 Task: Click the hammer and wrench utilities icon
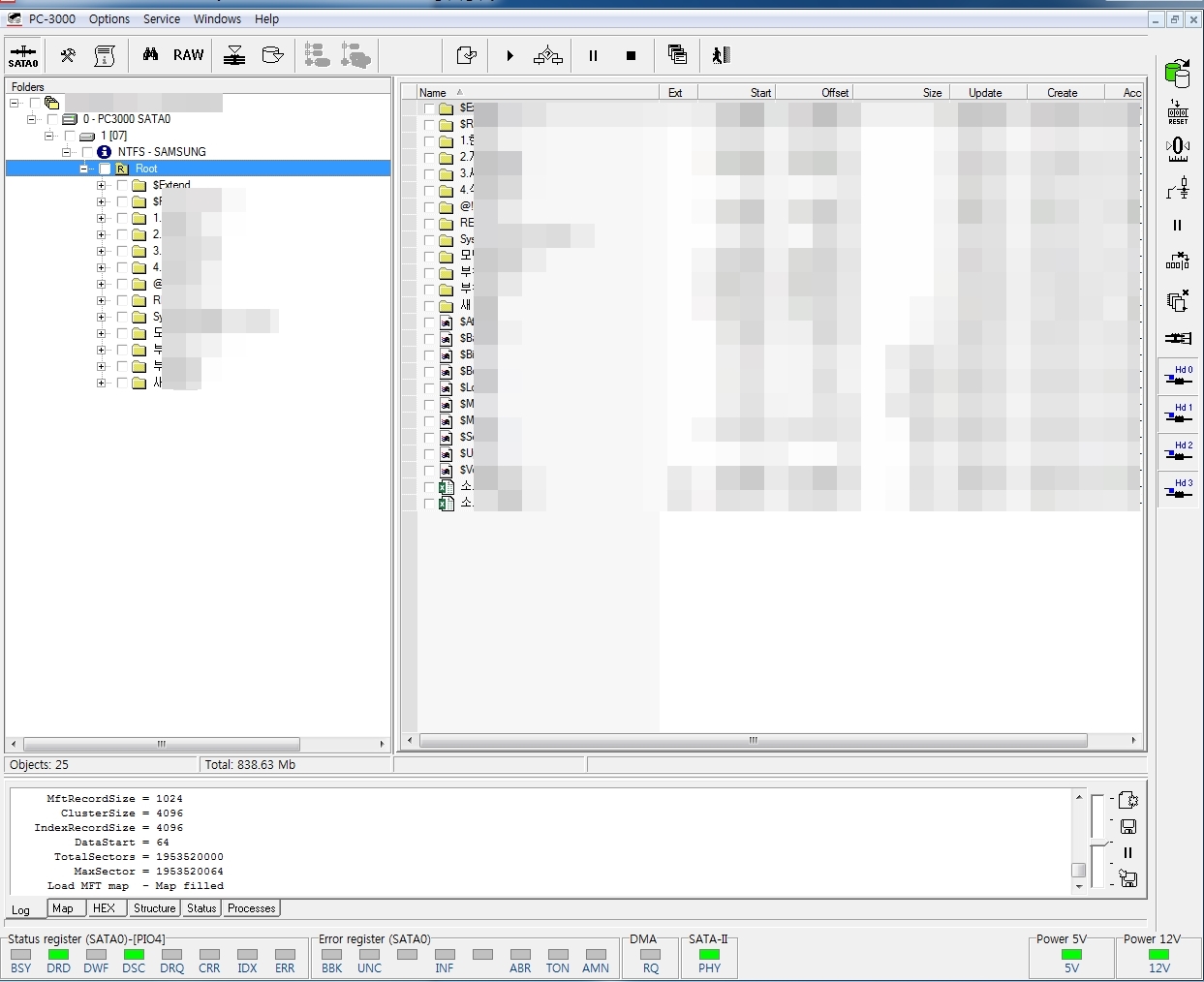click(68, 55)
